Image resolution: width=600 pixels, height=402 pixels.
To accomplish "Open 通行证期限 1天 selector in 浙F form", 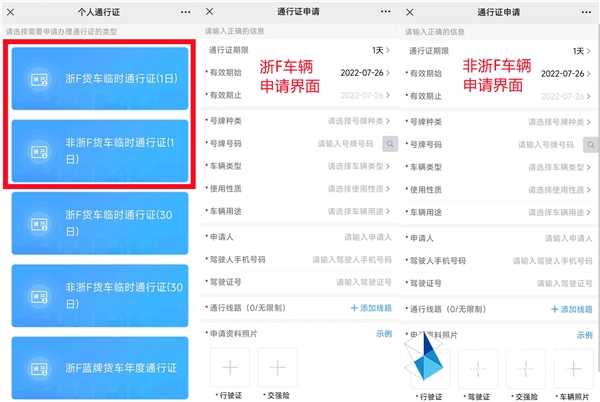I will [299, 50].
